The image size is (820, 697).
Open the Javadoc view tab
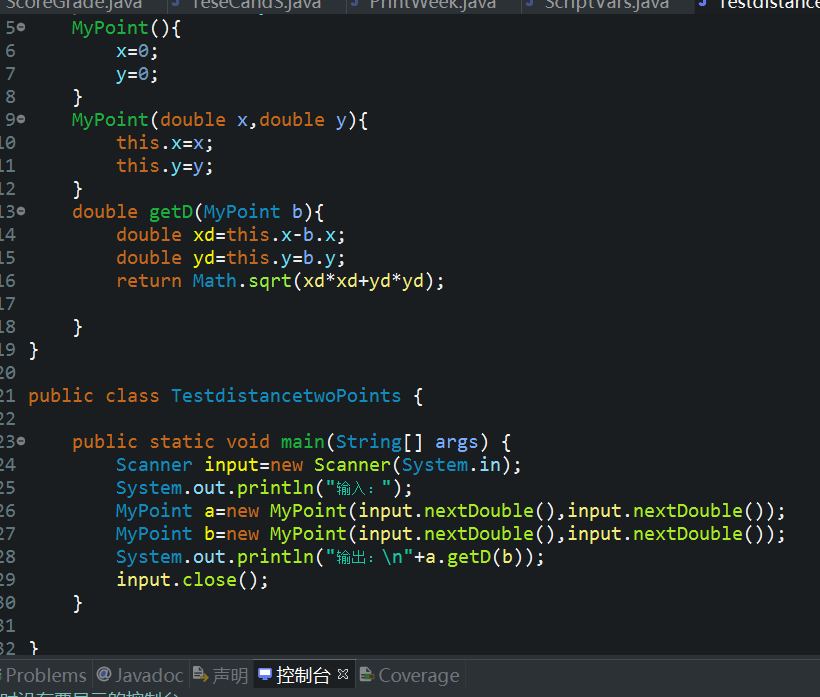coord(140,675)
